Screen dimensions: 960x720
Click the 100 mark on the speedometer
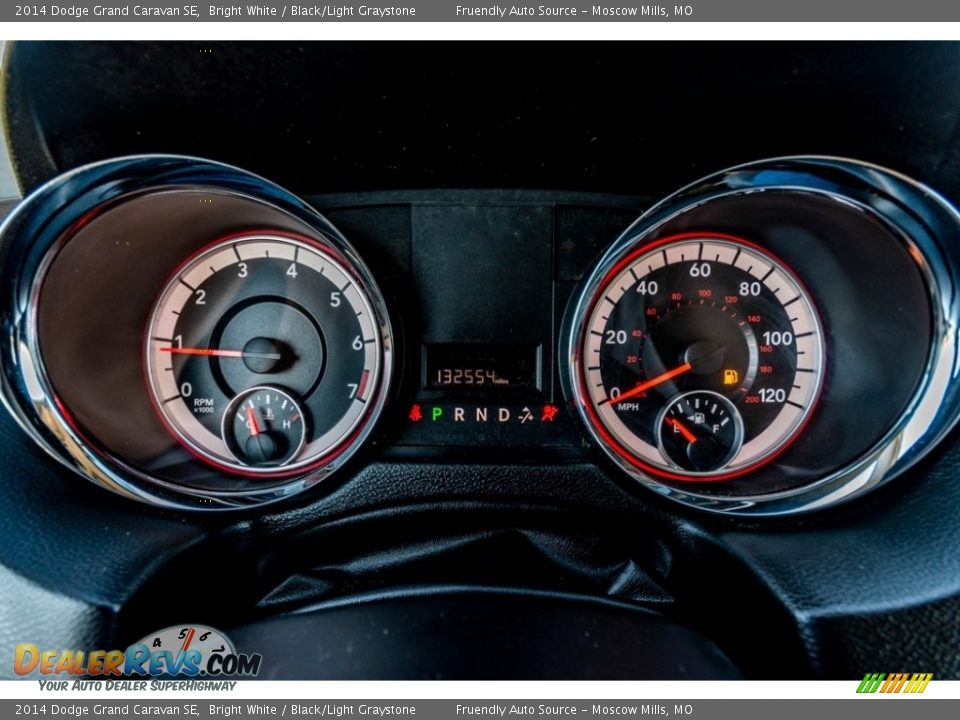[x=778, y=338]
